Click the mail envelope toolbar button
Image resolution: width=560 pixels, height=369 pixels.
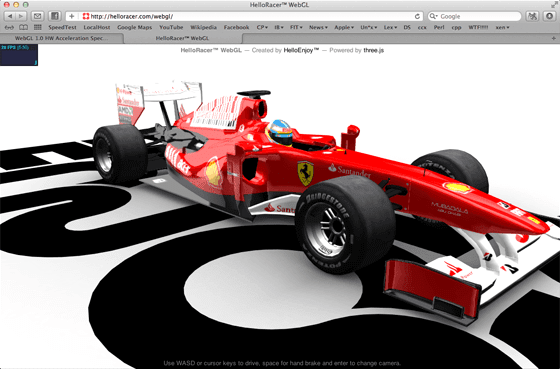pyautogui.click(x=38, y=16)
